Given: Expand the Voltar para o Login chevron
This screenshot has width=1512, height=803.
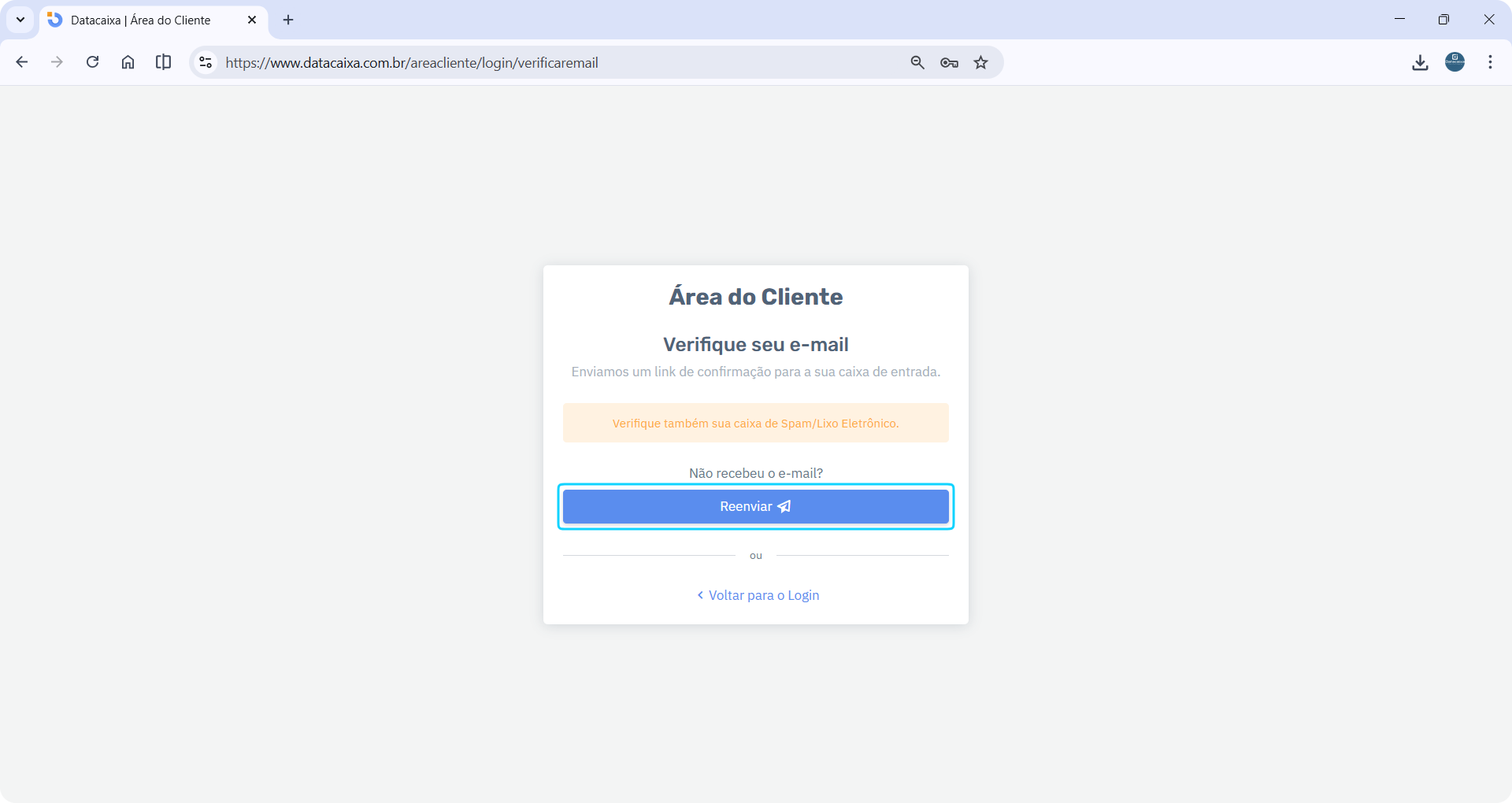Looking at the screenshot, I should pos(700,595).
